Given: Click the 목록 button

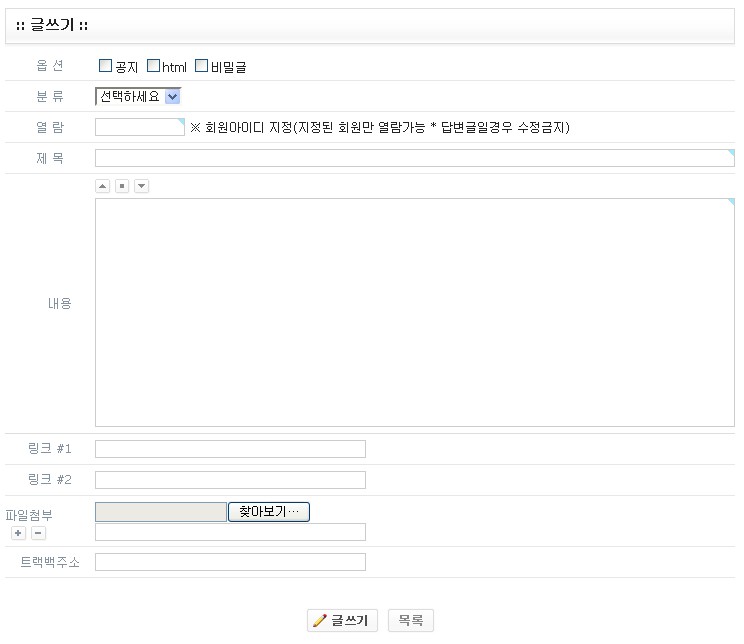Looking at the screenshot, I should click(411, 621).
